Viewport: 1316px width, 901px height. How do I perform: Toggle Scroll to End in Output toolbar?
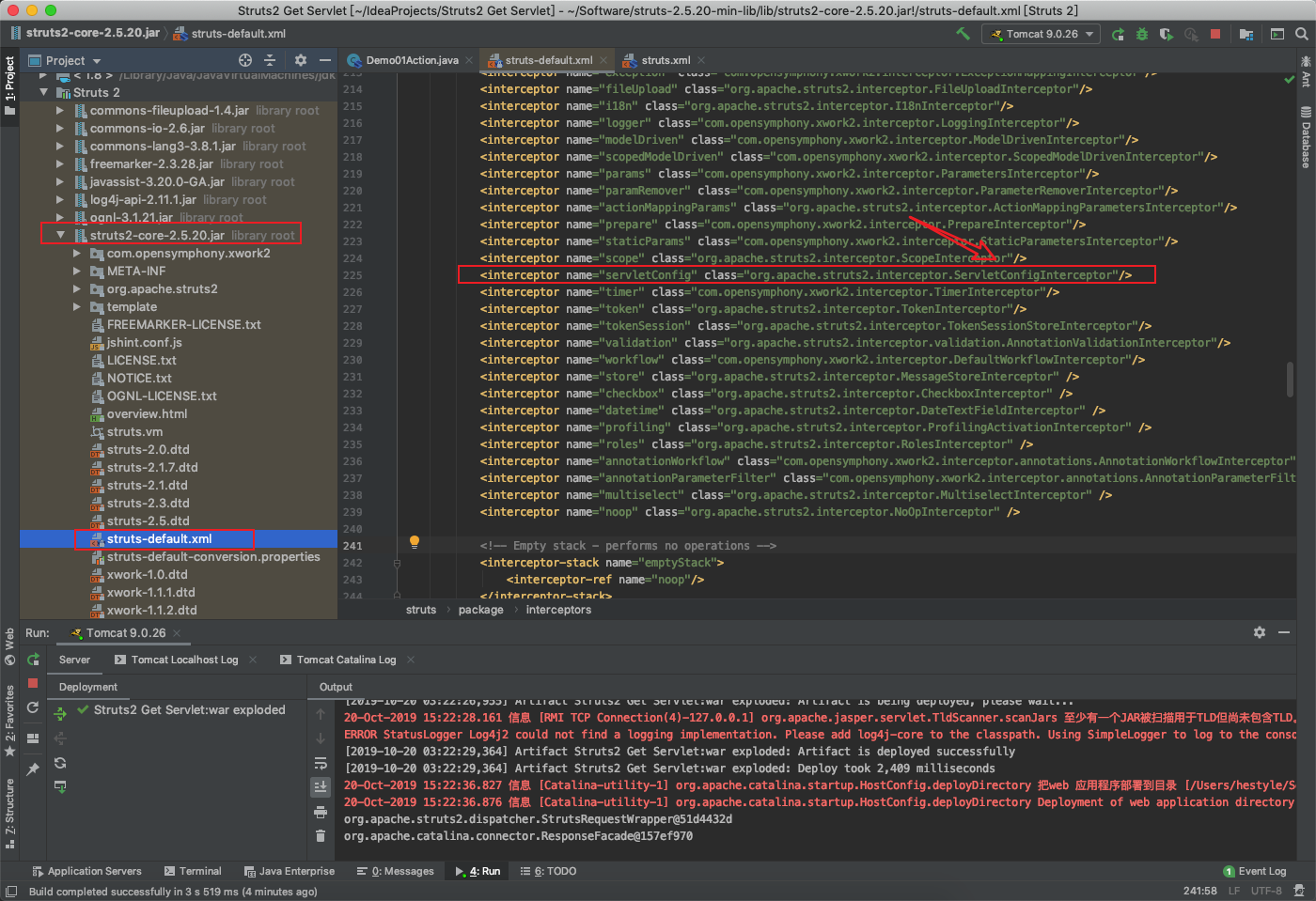click(321, 787)
